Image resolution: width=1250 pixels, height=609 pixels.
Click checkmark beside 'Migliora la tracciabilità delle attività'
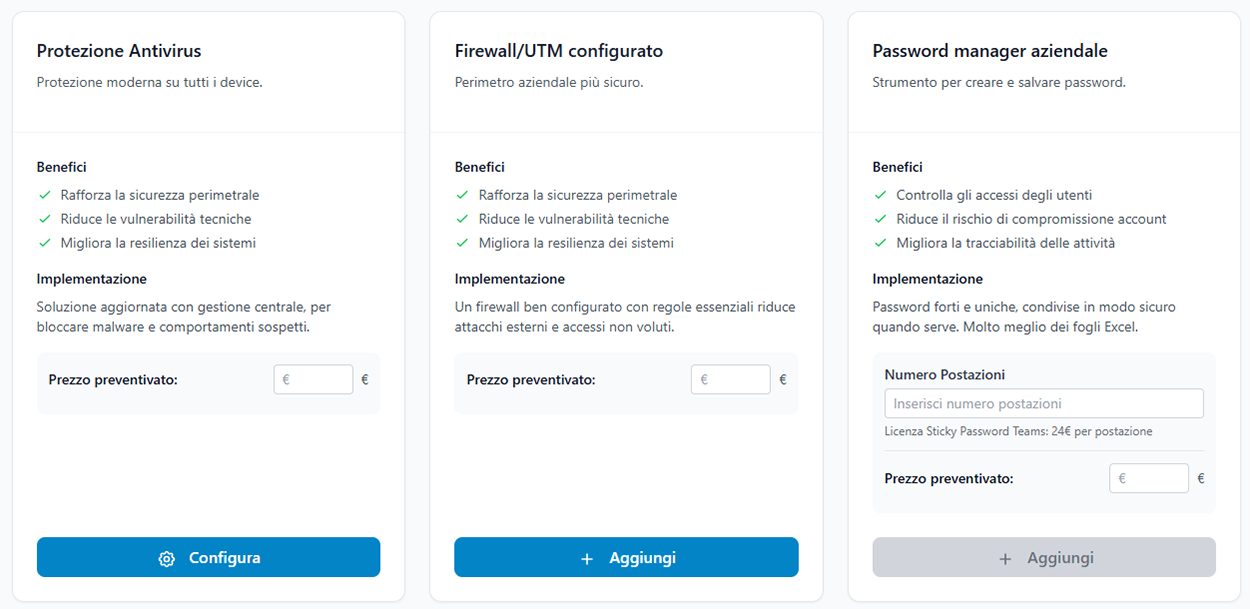point(880,243)
